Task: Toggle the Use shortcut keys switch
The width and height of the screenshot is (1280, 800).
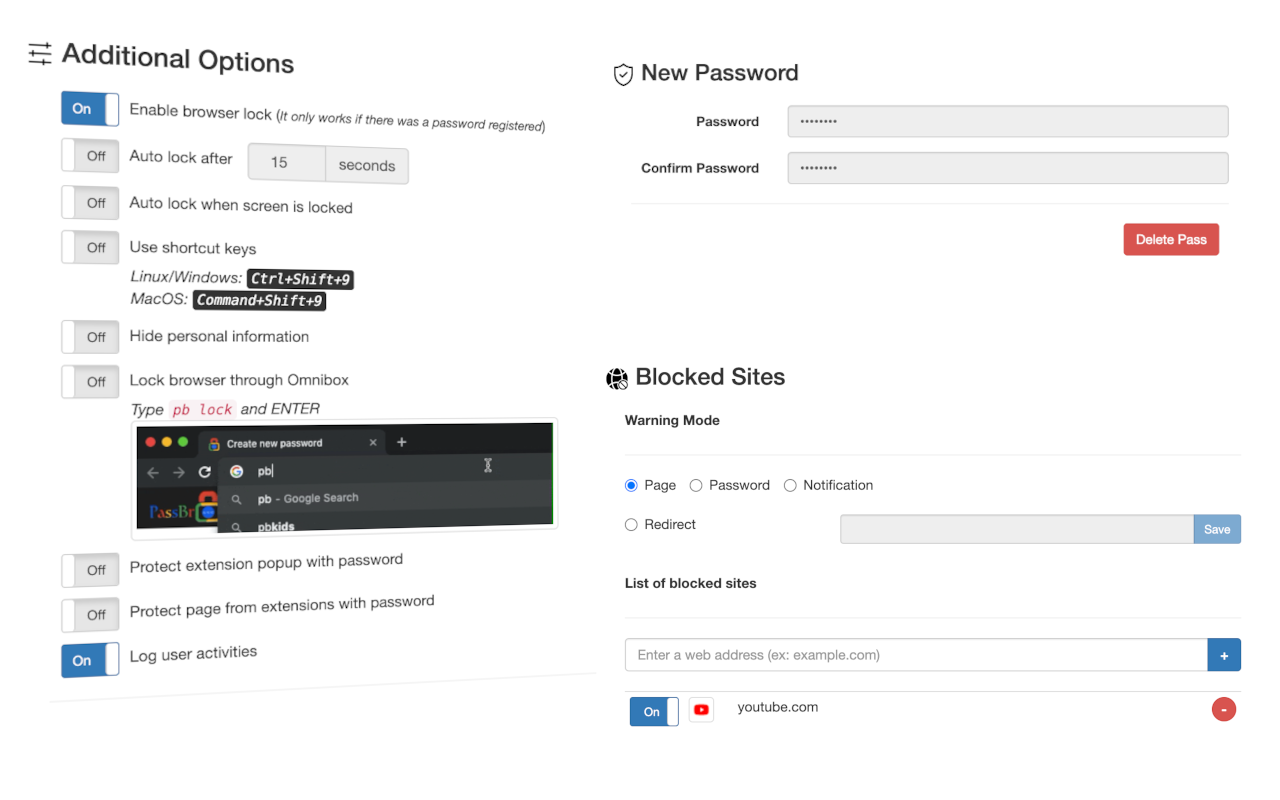Action: (x=90, y=247)
